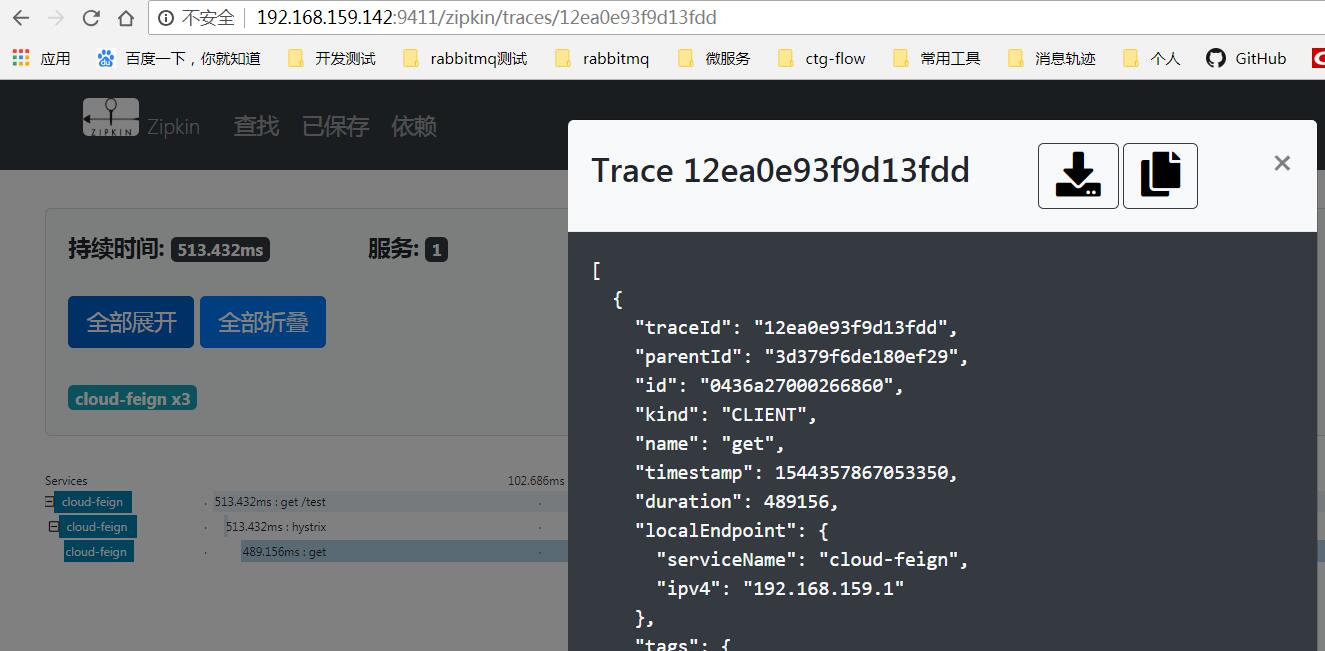Select the cloud-feign label in the get /test row
This screenshot has height=651, width=1325.
coord(93,502)
